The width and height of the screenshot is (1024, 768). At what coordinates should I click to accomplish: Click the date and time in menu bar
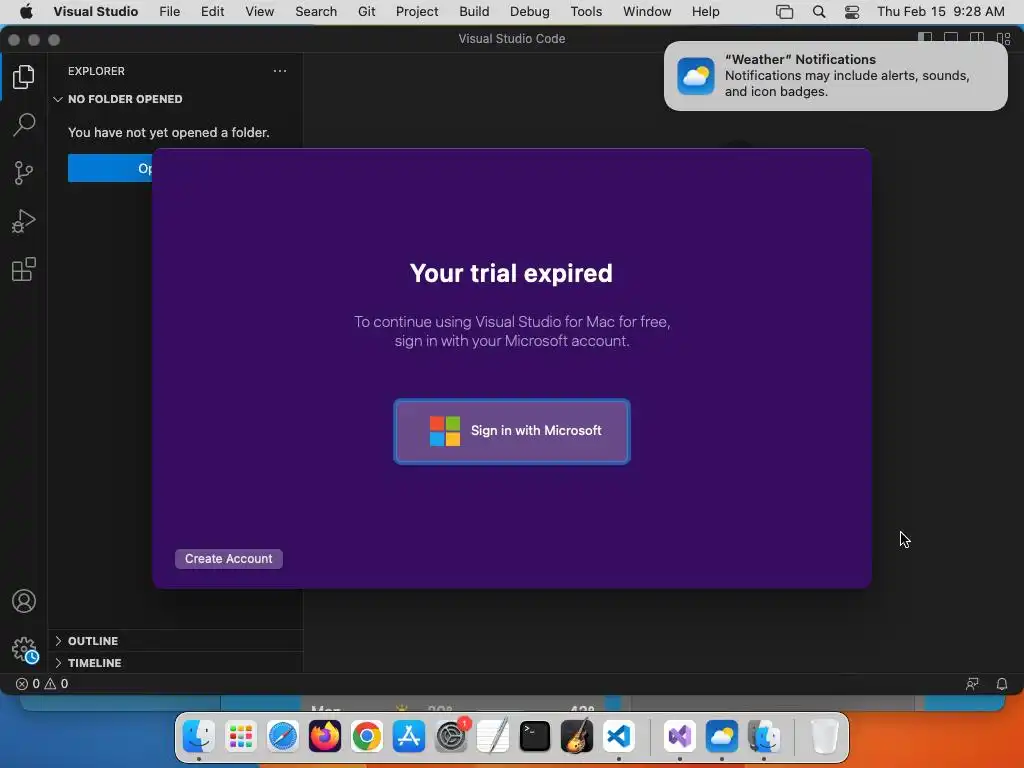[940, 12]
